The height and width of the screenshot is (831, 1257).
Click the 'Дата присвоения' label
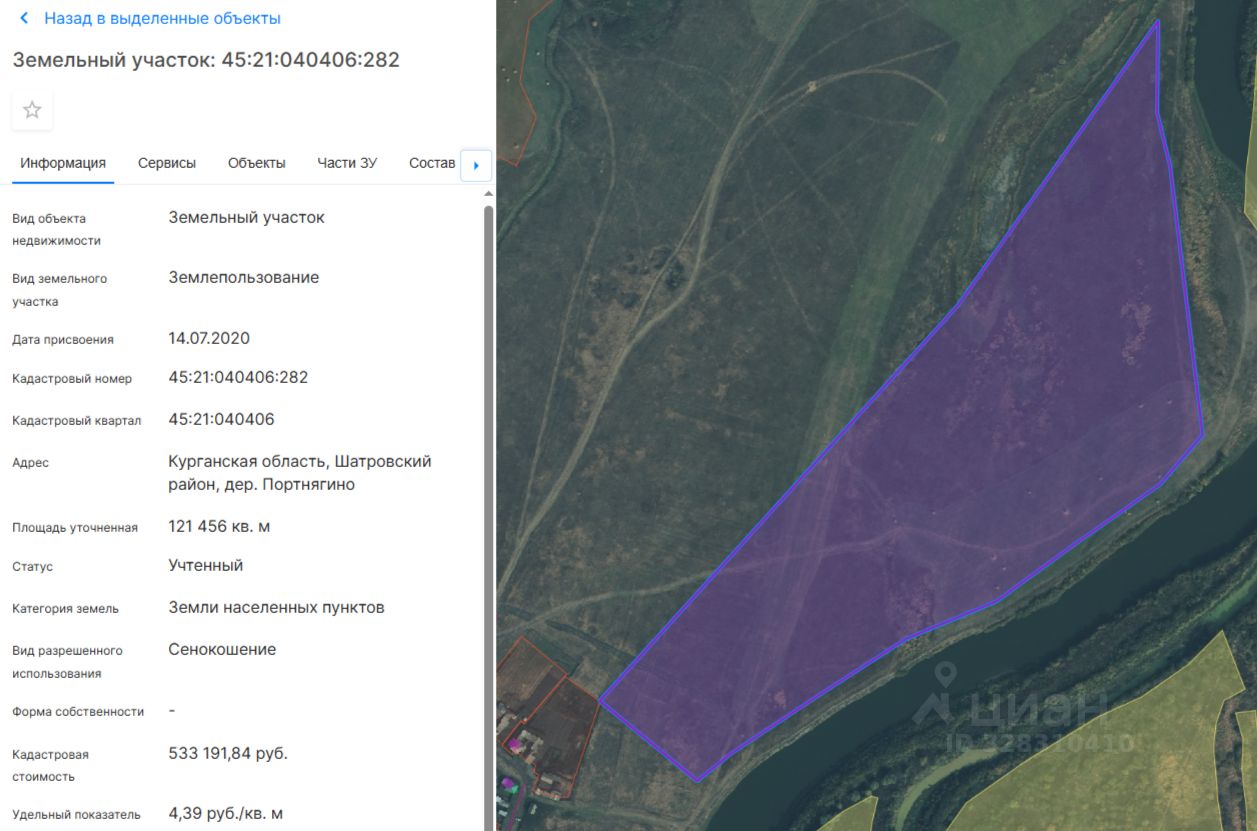coord(63,340)
